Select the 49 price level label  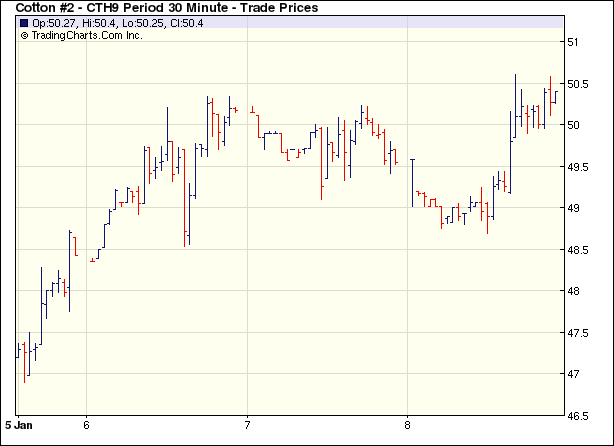[x=573, y=208]
